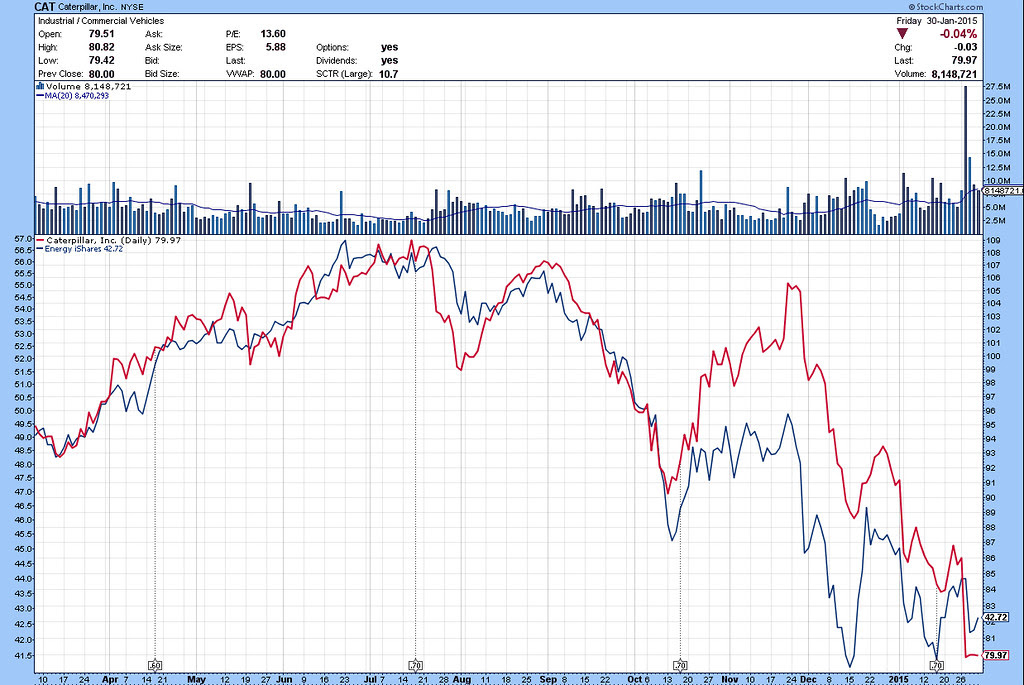Click the red 79.97 price tag on right axis
Image resolution: width=1024 pixels, height=685 pixels.
coord(997,655)
